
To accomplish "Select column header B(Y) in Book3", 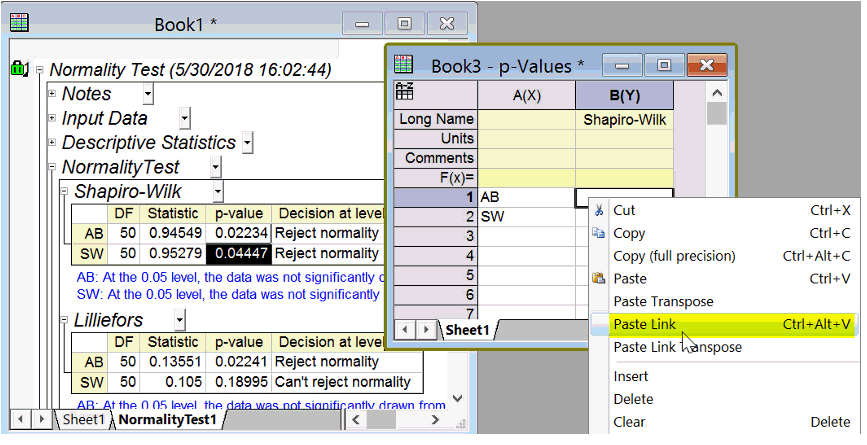I will pos(625,96).
